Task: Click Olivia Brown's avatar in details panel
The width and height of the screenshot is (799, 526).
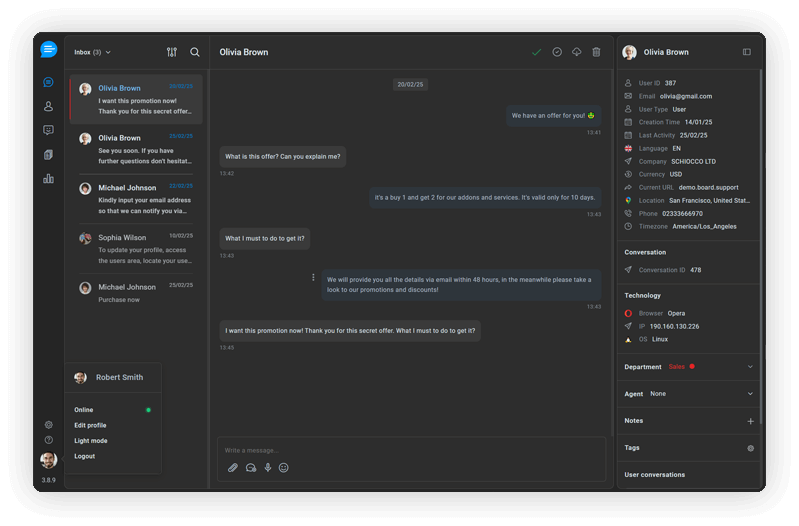Action: pyautogui.click(x=629, y=52)
